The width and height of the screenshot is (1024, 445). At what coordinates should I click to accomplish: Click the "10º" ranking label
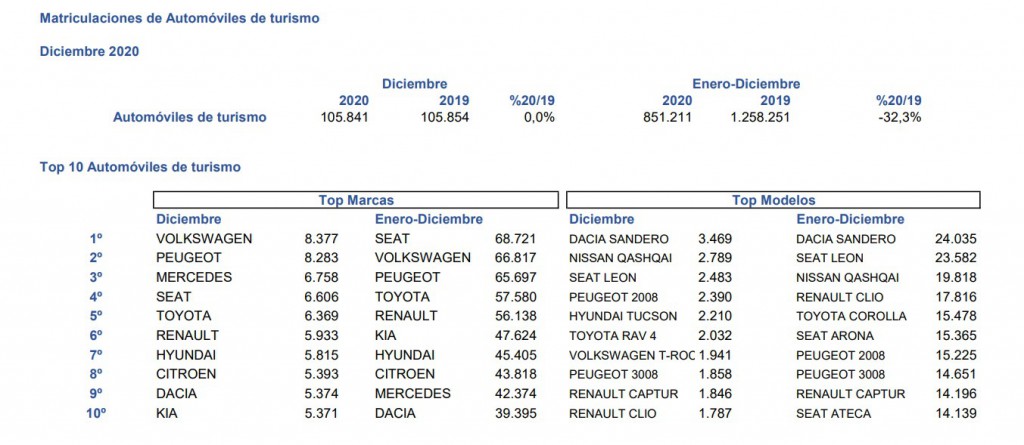click(96, 413)
